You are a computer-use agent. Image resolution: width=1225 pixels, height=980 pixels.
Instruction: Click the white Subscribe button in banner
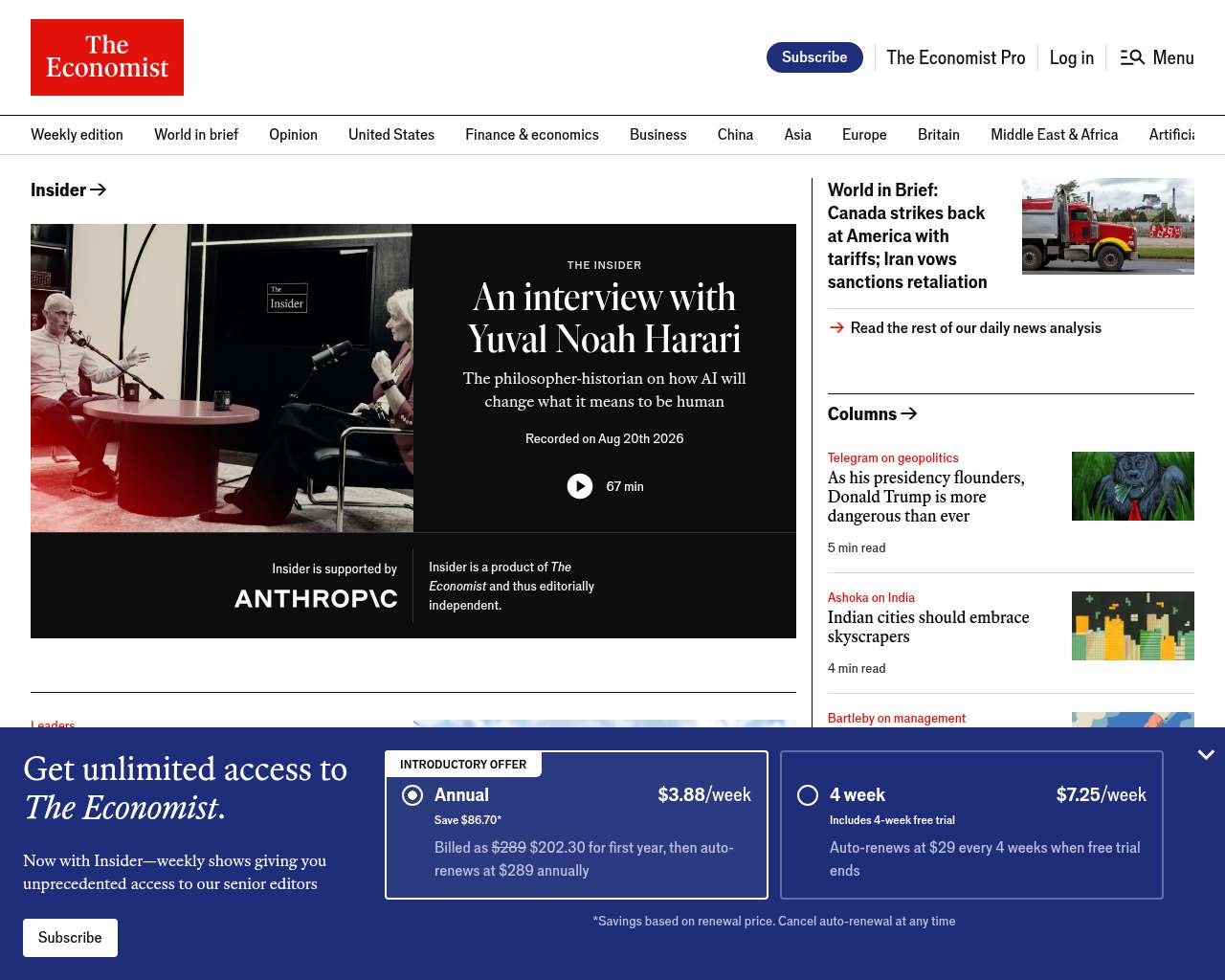coord(70,938)
